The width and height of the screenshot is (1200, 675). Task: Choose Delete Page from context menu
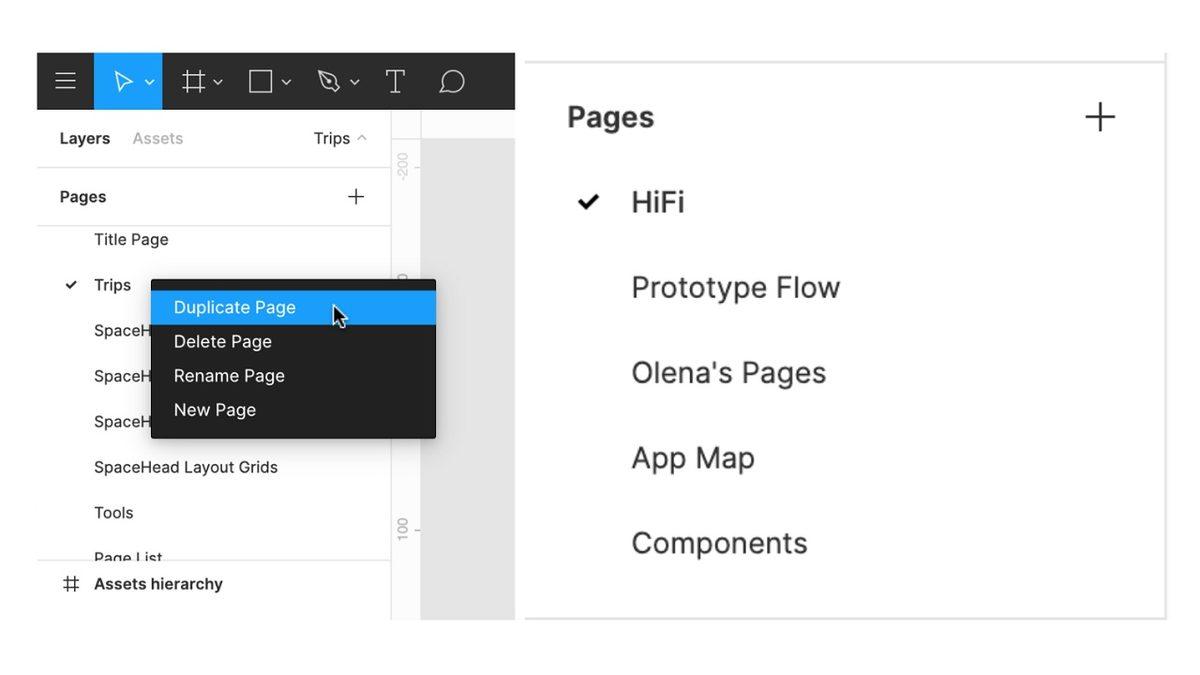click(223, 342)
